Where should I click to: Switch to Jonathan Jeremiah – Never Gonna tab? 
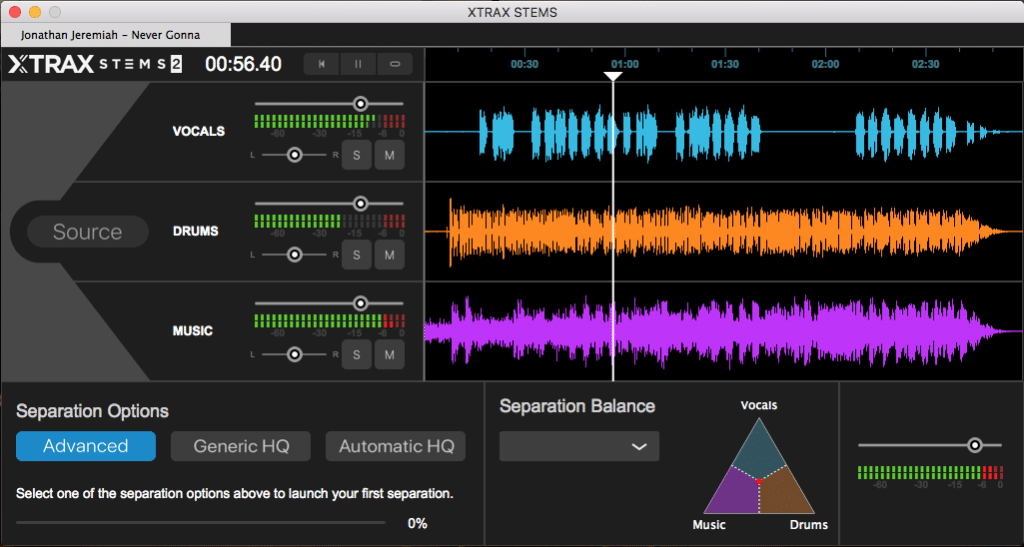tap(116, 35)
